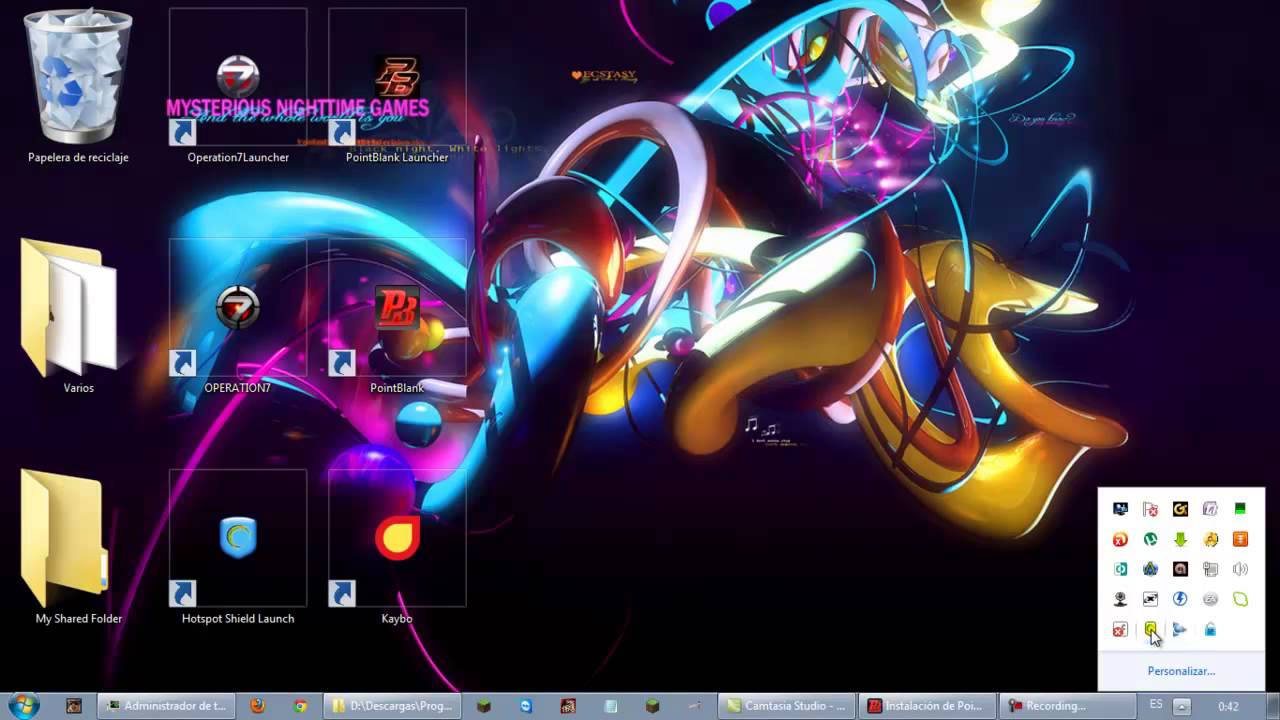The image size is (1280, 720).
Task: Select the Operation7Launcher shortcut
Action: (x=238, y=87)
